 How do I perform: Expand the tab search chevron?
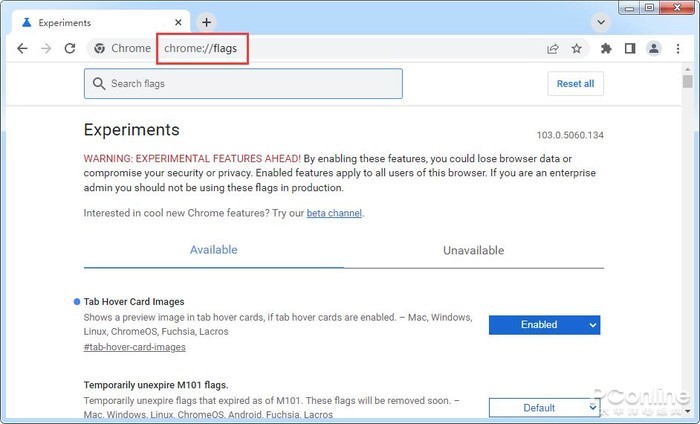(601, 22)
